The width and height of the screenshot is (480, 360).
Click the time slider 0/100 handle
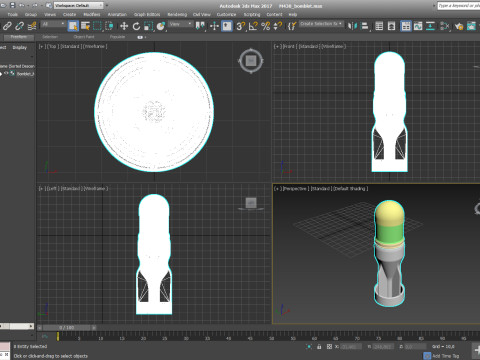click(x=67, y=328)
